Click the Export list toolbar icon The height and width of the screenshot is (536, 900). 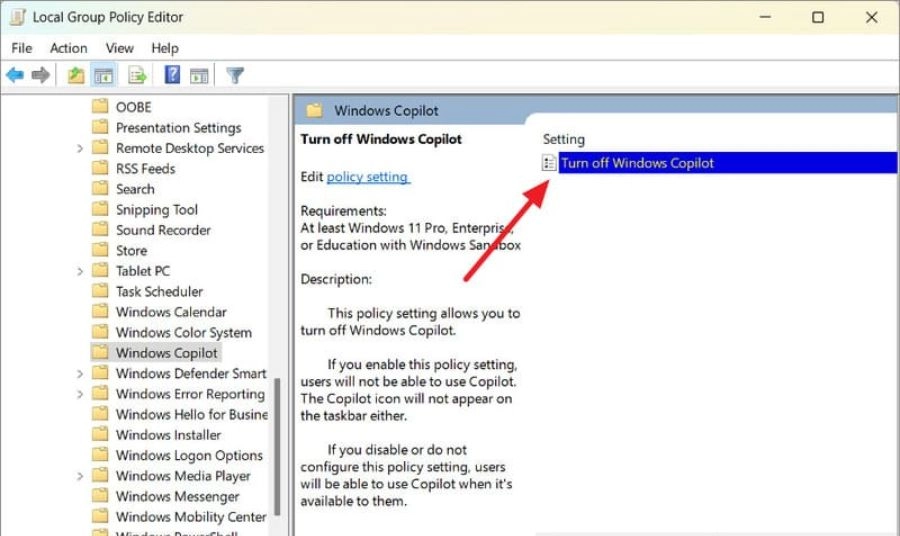[137, 75]
